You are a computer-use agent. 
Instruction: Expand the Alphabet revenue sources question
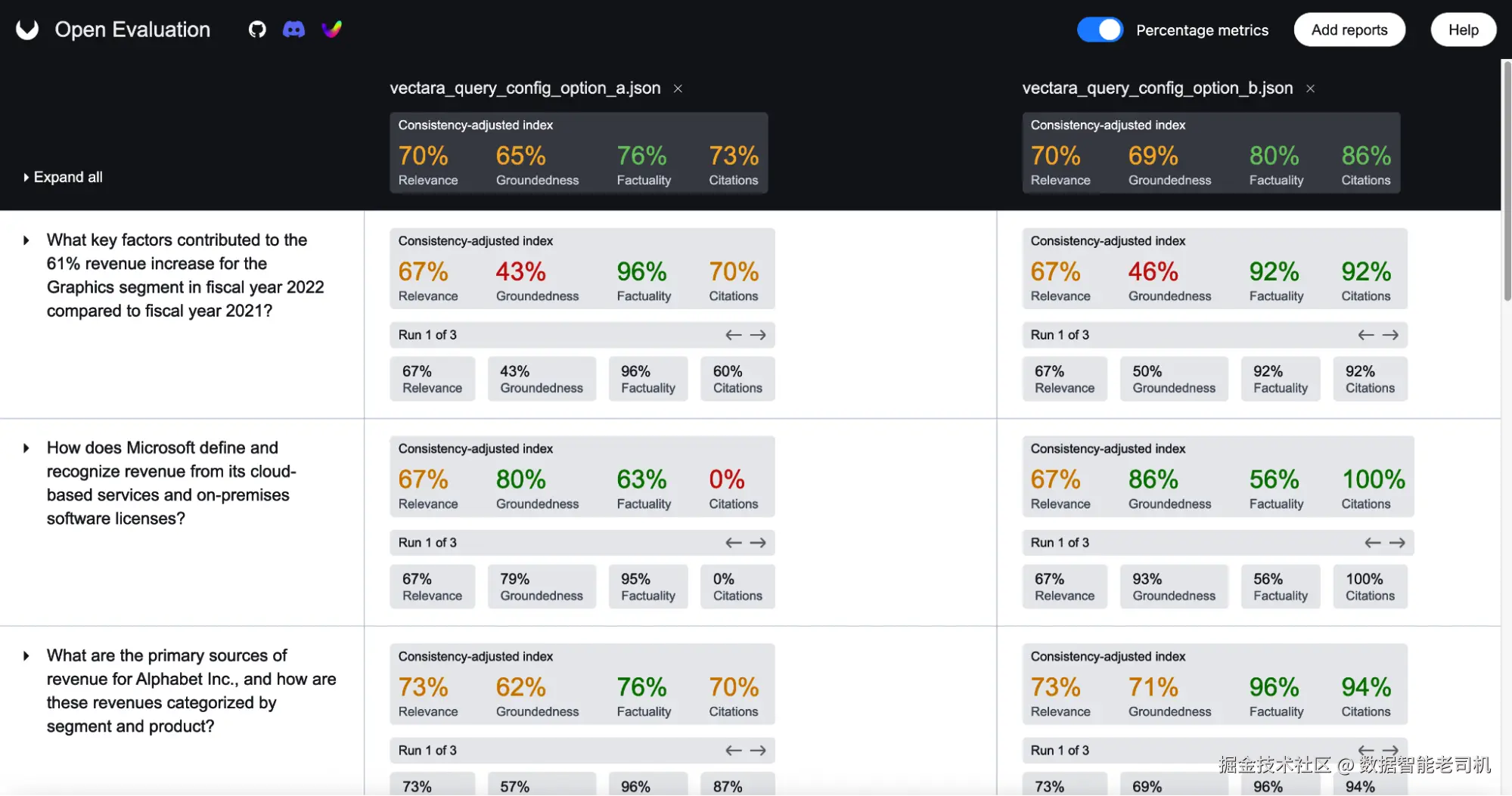point(26,656)
